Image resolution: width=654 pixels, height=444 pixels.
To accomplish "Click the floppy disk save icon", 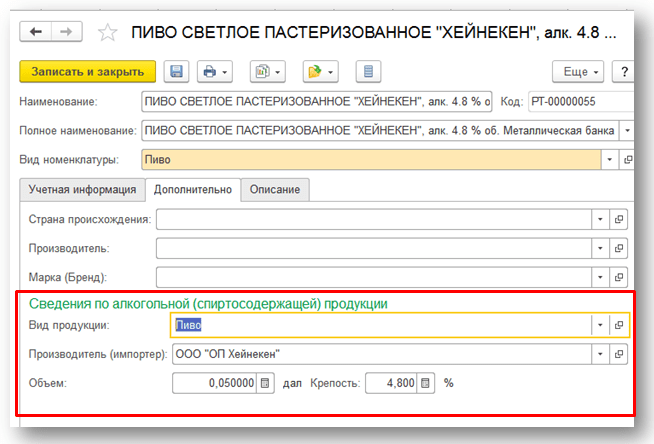I will [176, 72].
